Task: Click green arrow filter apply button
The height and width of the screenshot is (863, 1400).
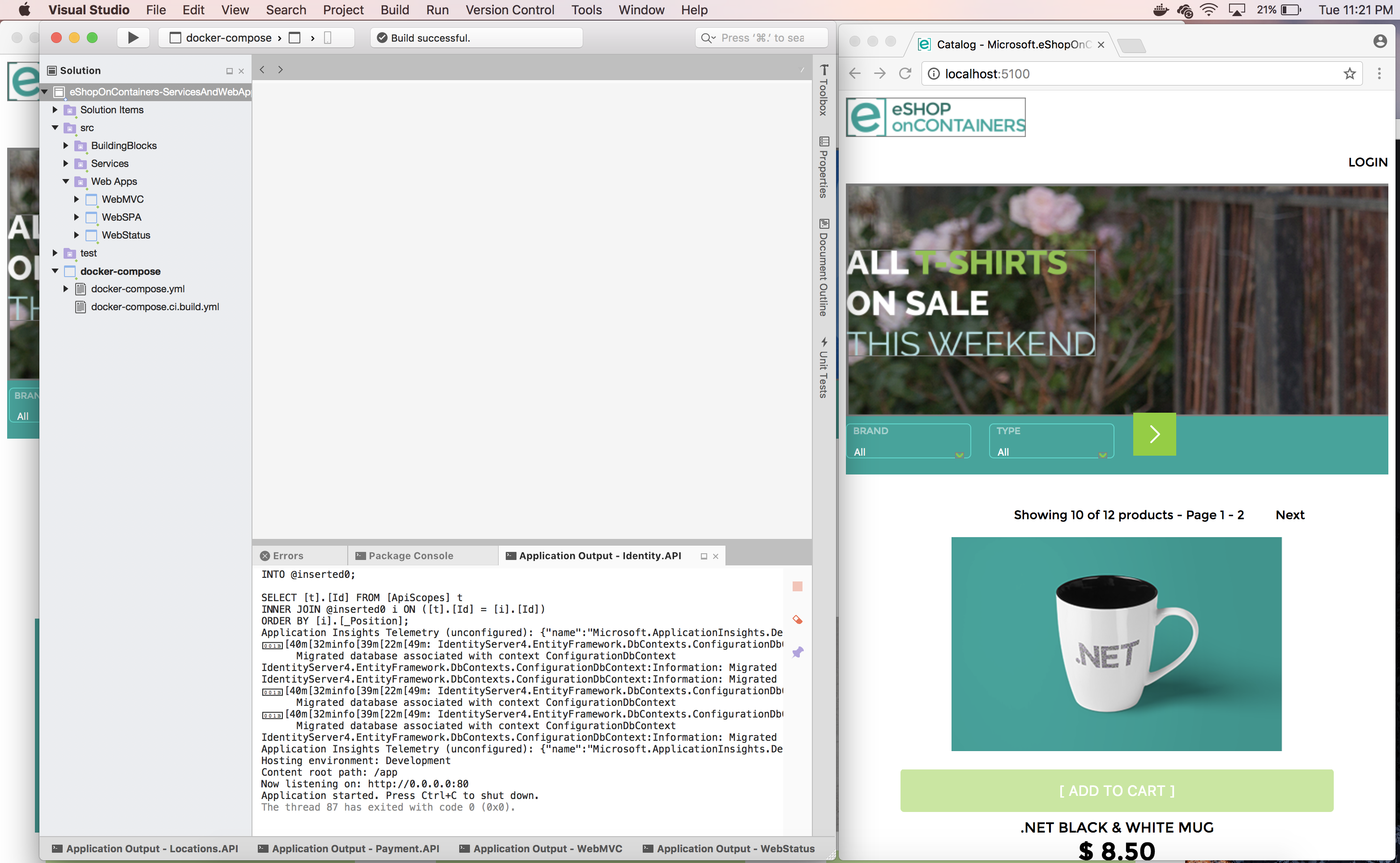Action: pyautogui.click(x=1154, y=434)
